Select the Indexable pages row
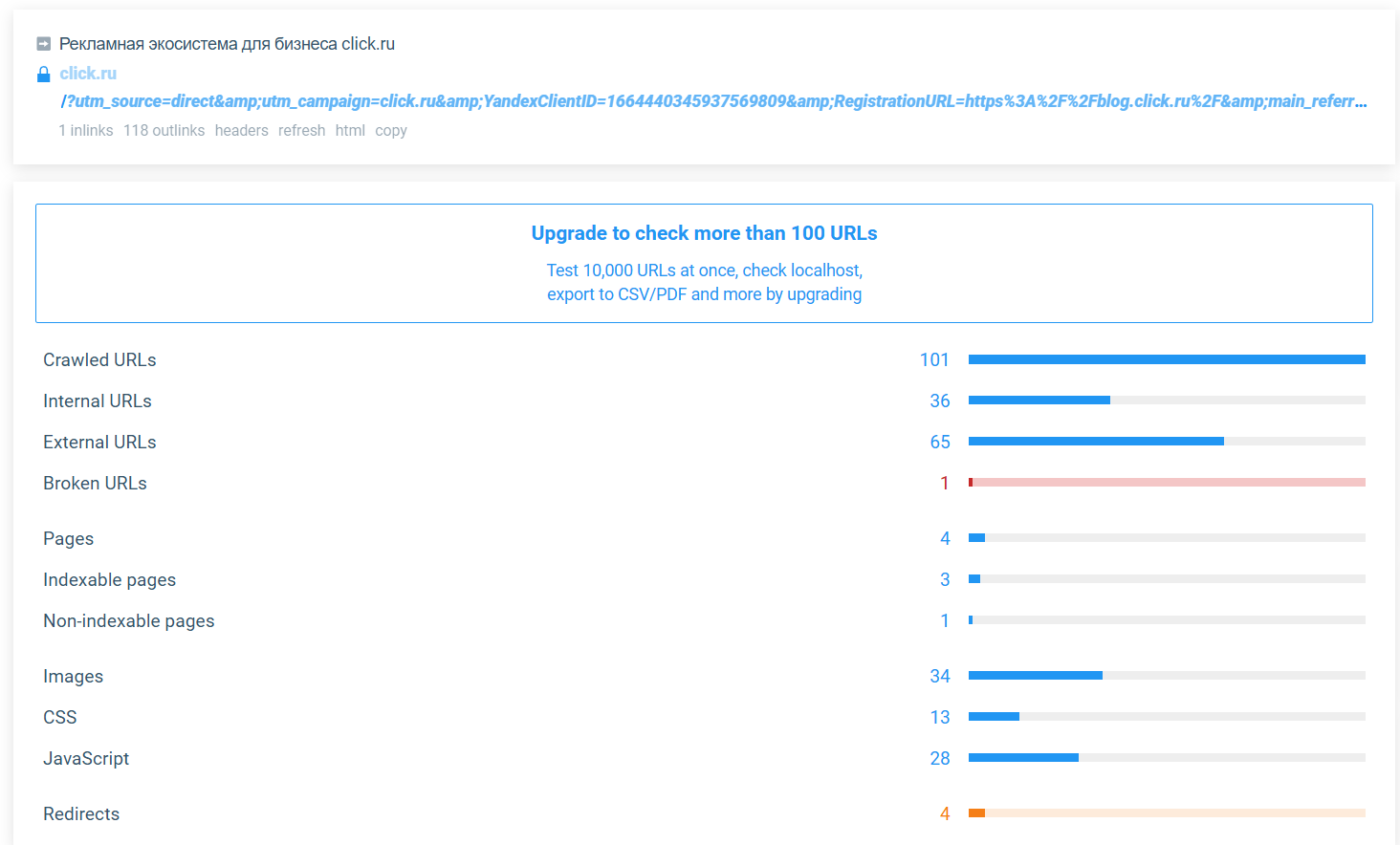Viewport: 1400px width, 845px height. coord(110,580)
